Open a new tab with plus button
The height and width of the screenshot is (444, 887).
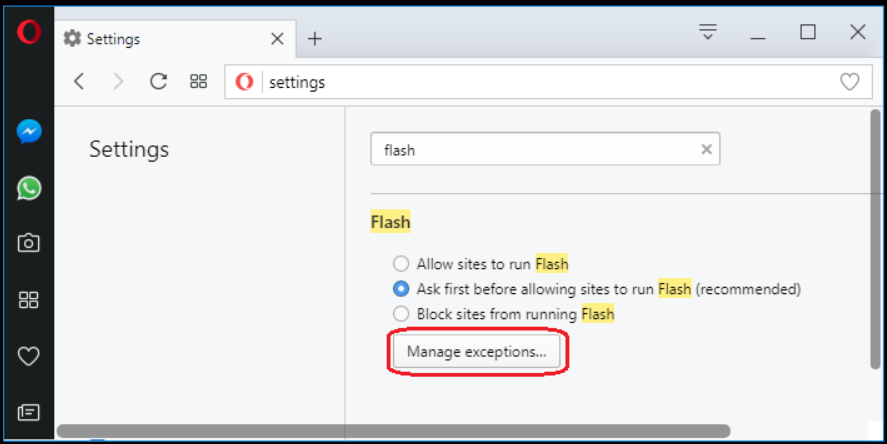pyautogui.click(x=315, y=39)
